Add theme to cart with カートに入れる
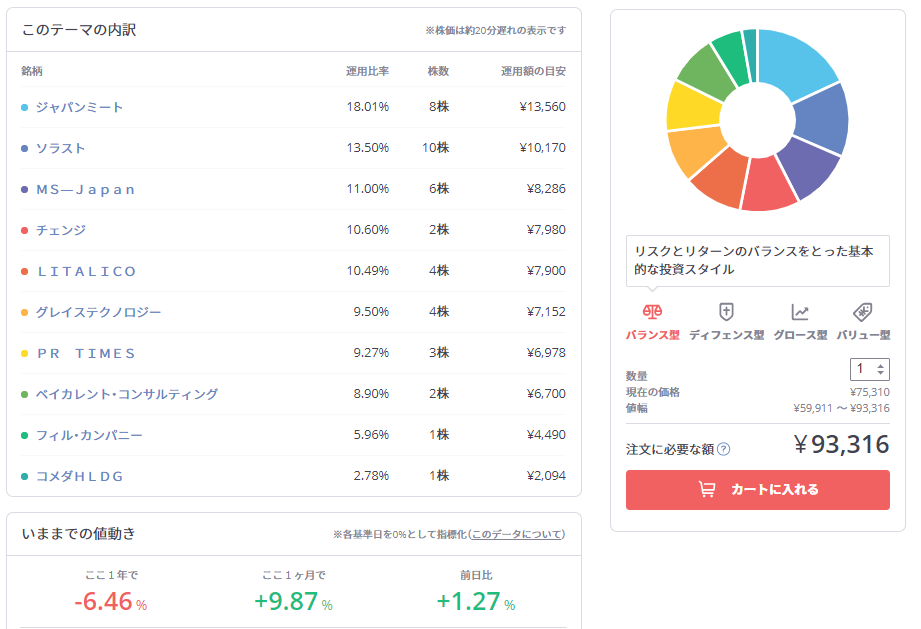 758,490
